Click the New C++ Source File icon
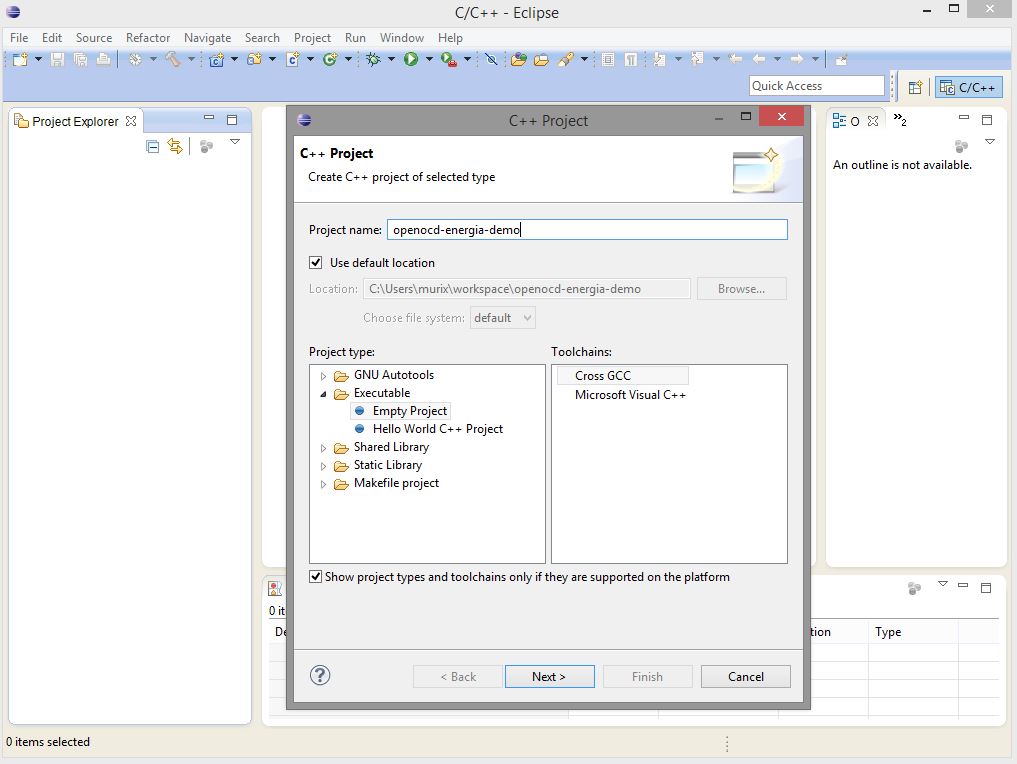This screenshot has width=1017, height=764. 293,60
